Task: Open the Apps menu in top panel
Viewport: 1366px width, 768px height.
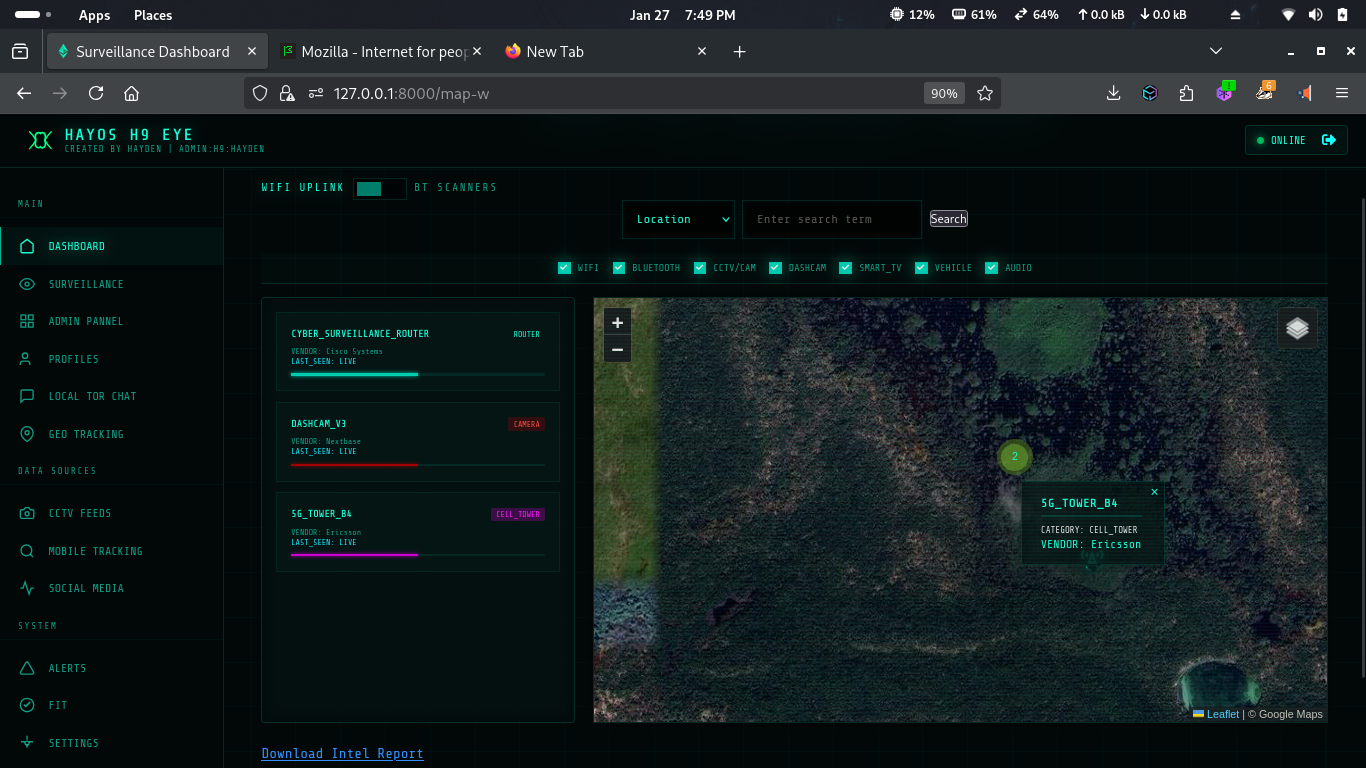Action: click(94, 15)
